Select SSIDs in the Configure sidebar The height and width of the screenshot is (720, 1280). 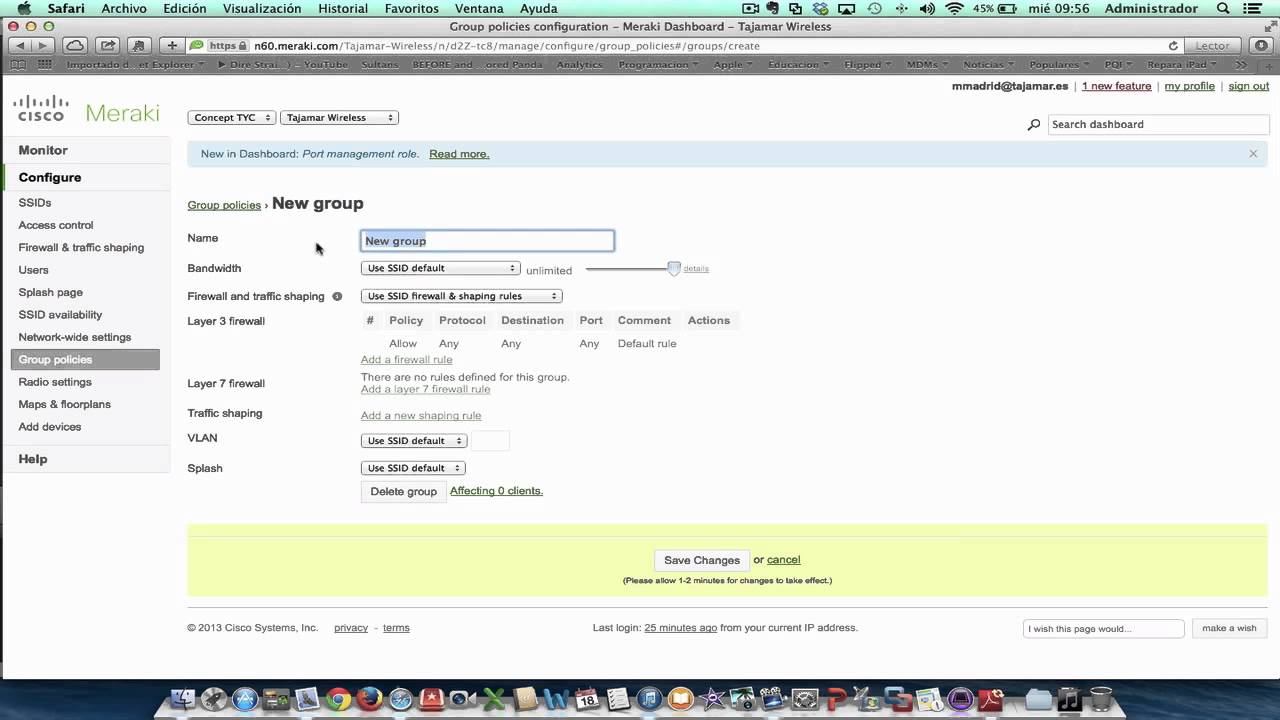pos(35,203)
